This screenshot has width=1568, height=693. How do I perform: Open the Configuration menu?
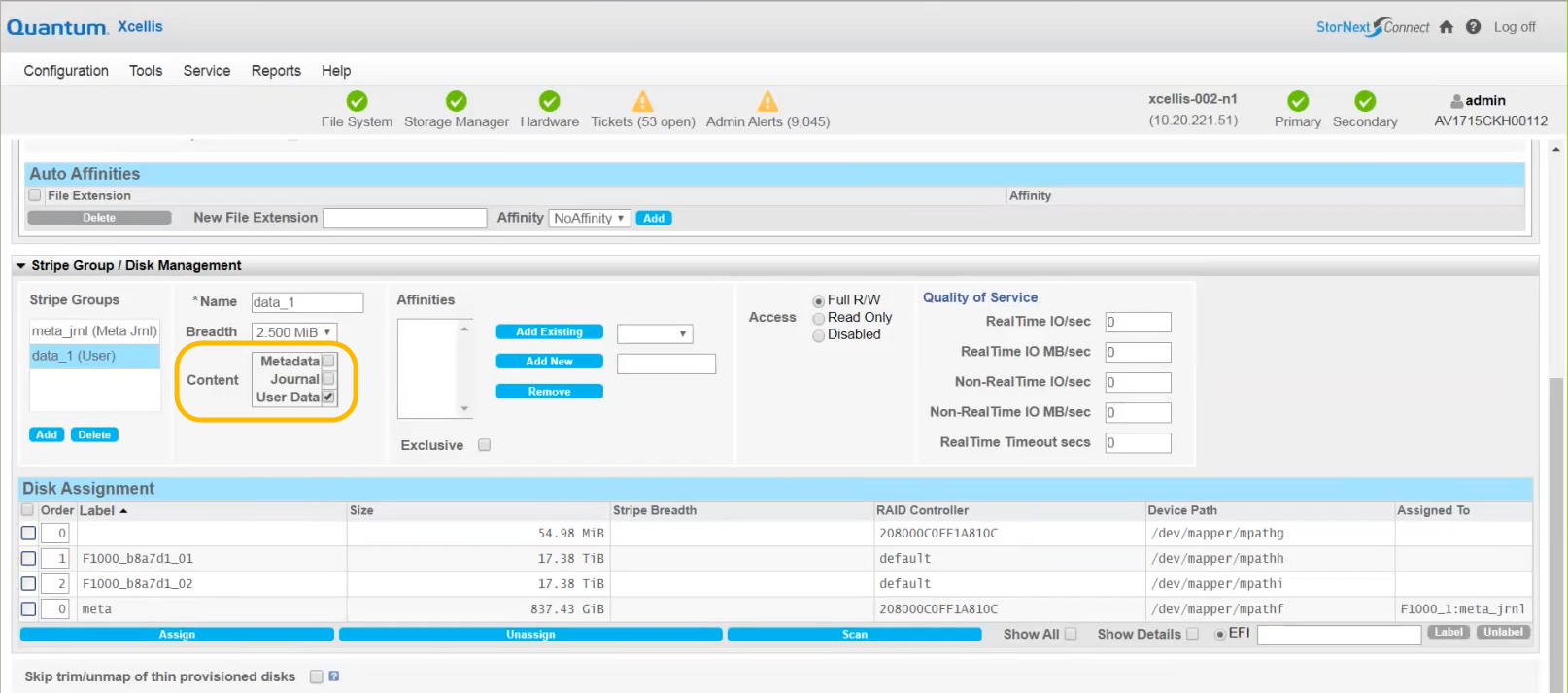pyautogui.click(x=66, y=71)
